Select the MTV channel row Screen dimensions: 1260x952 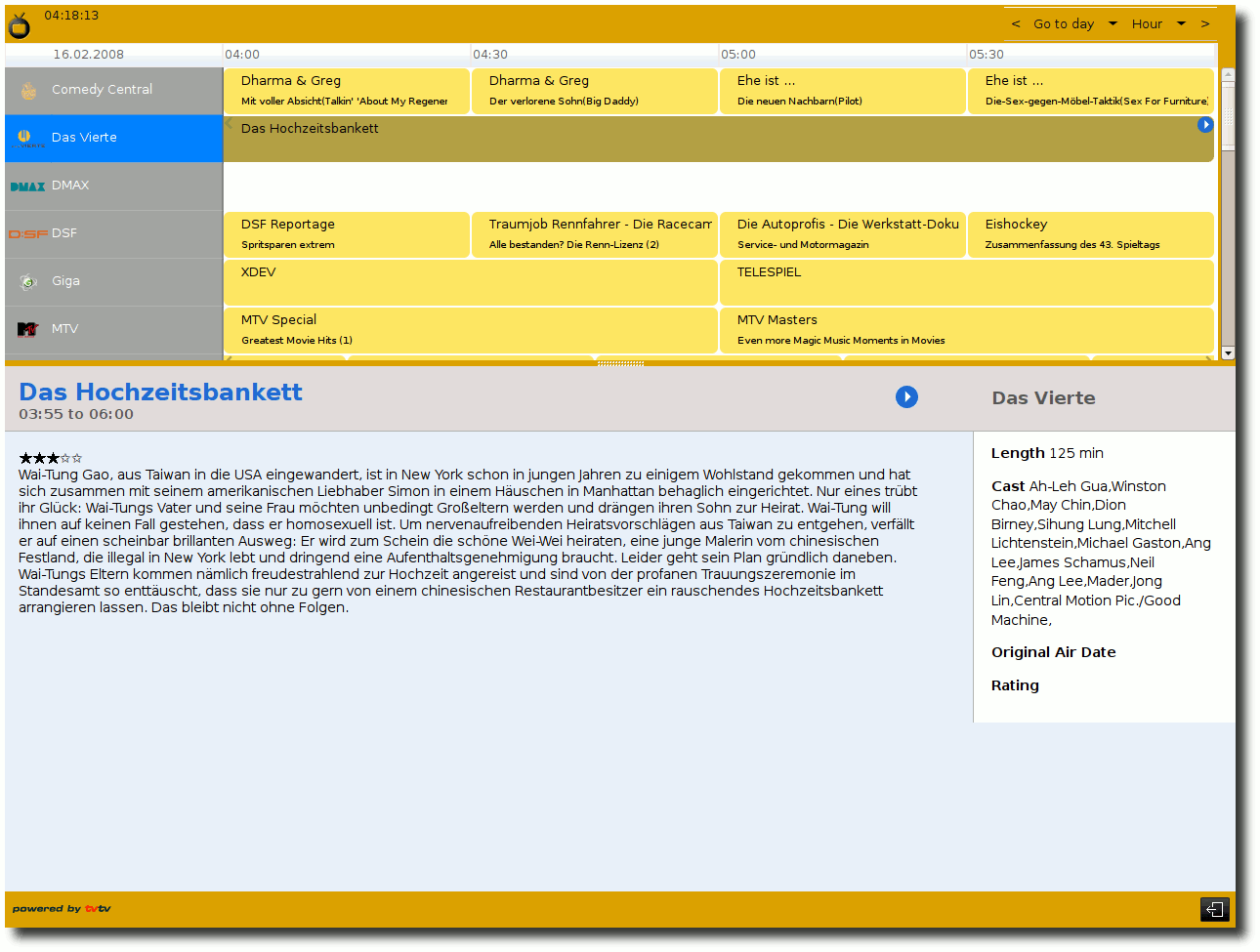pos(114,329)
